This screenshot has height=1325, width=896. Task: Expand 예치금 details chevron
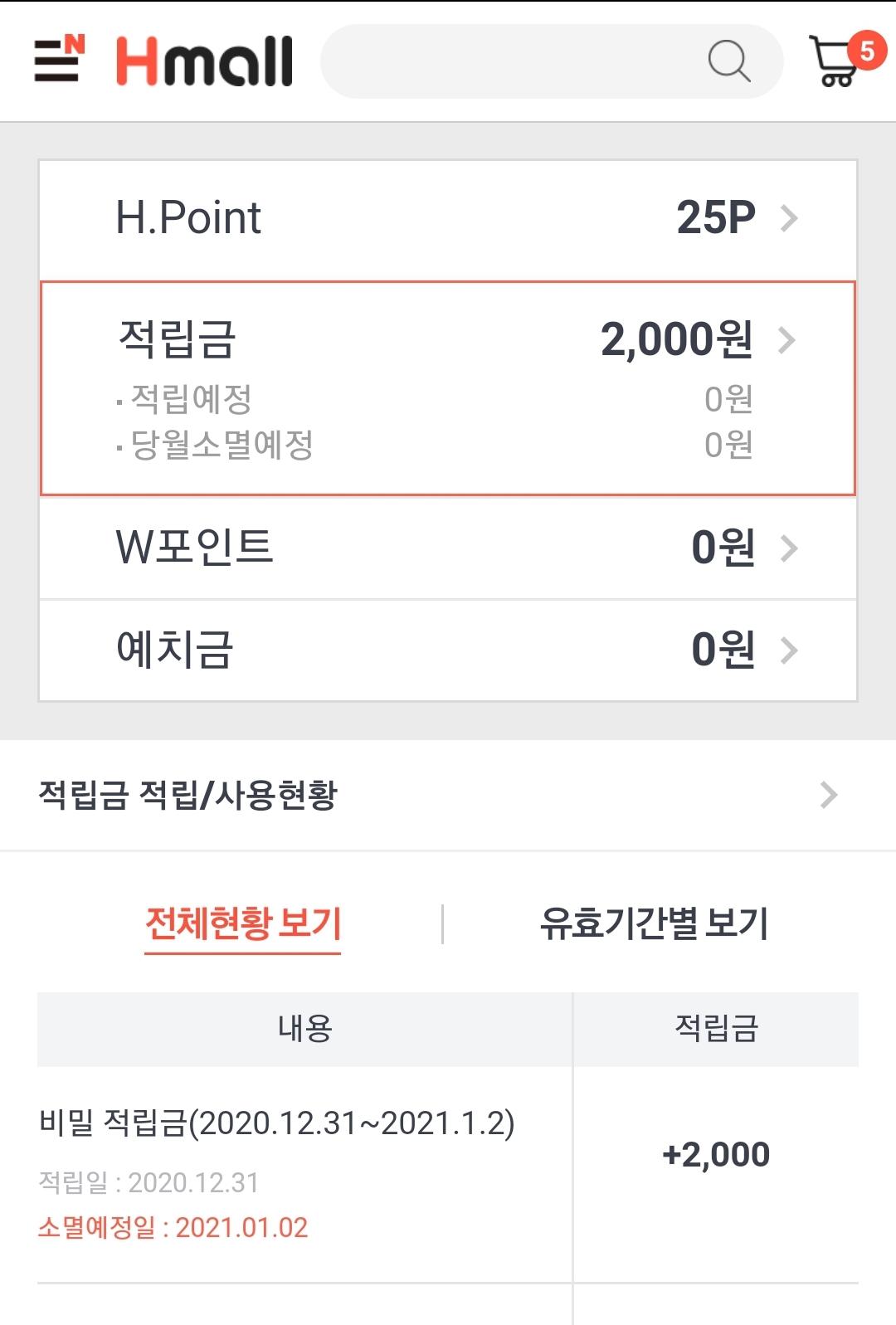point(789,650)
